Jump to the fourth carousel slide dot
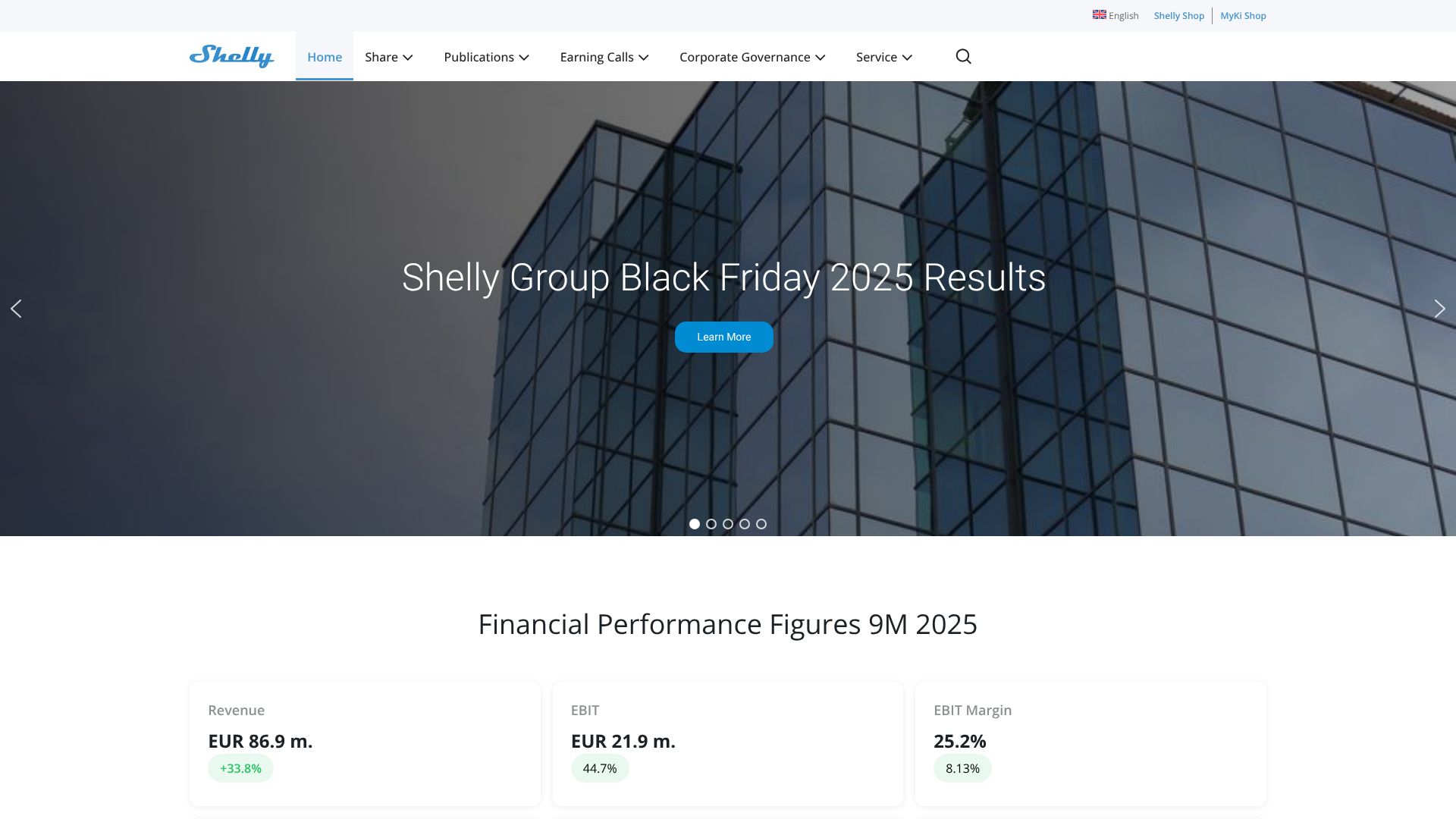Image resolution: width=1456 pixels, height=819 pixels. point(745,524)
